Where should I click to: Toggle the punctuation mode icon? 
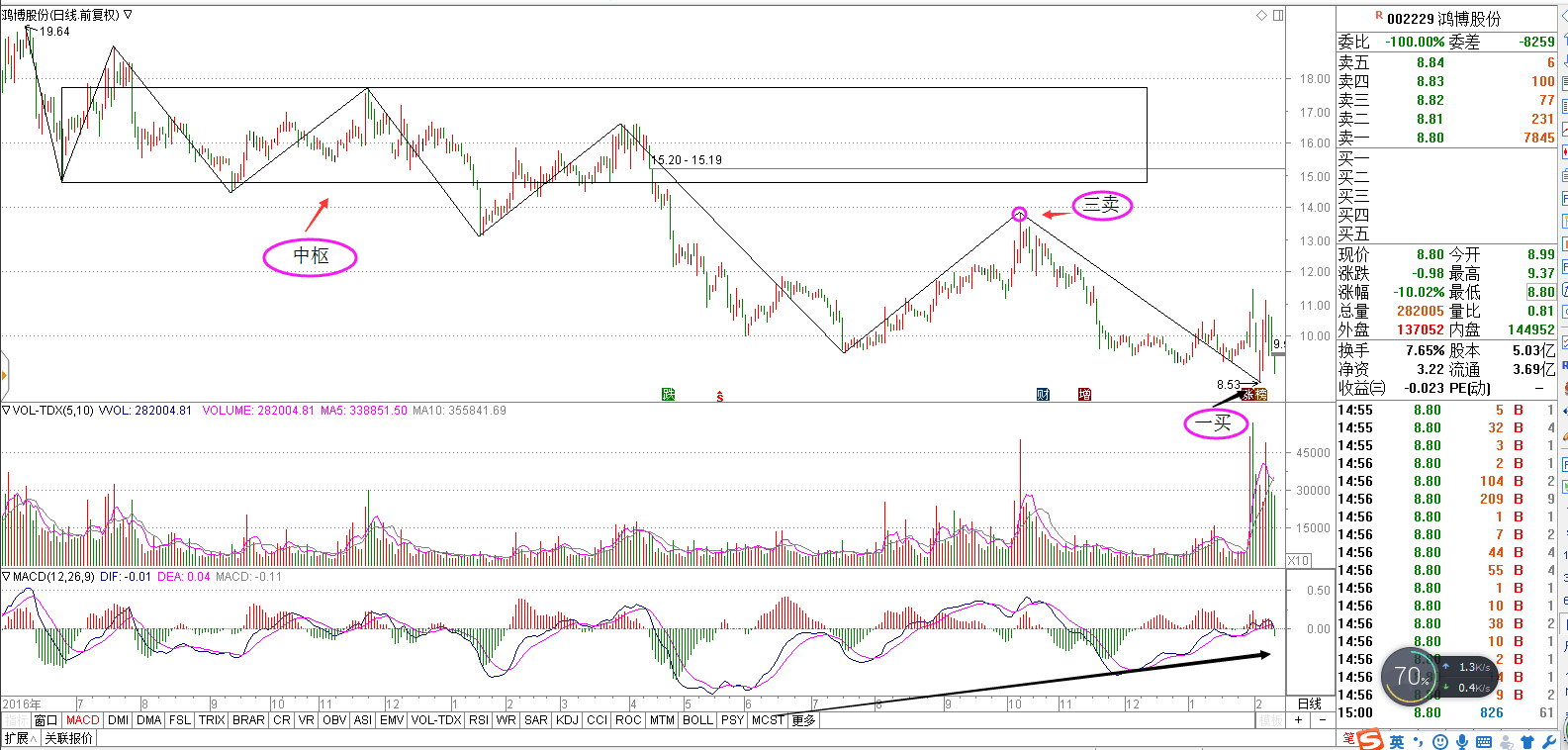point(1419,741)
